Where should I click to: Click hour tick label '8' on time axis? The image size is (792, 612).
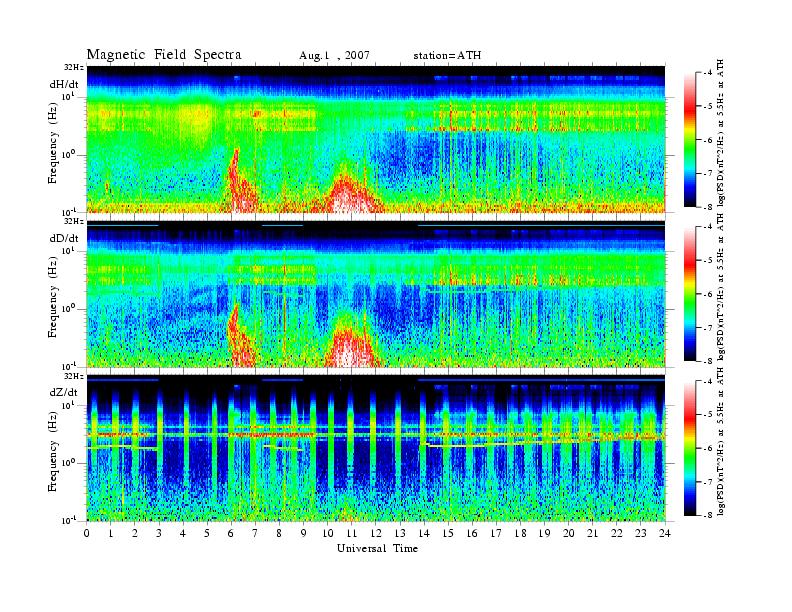(x=279, y=533)
